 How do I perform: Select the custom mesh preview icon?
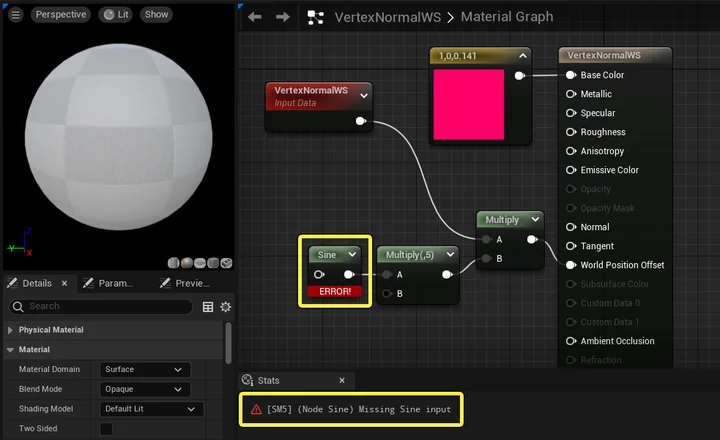click(x=226, y=263)
